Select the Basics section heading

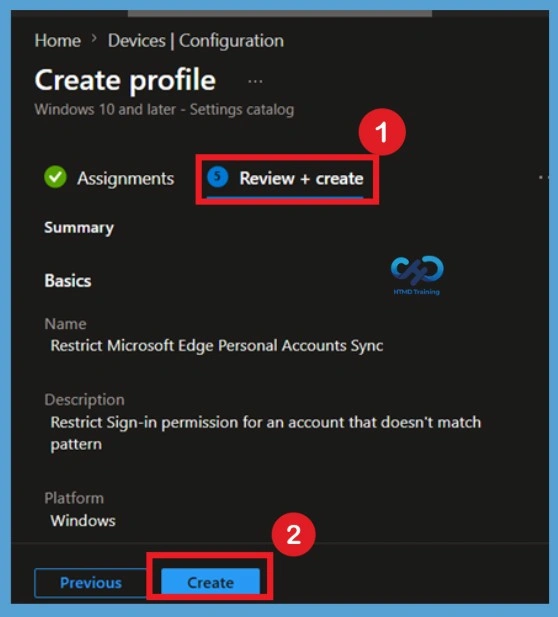click(x=68, y=281)
